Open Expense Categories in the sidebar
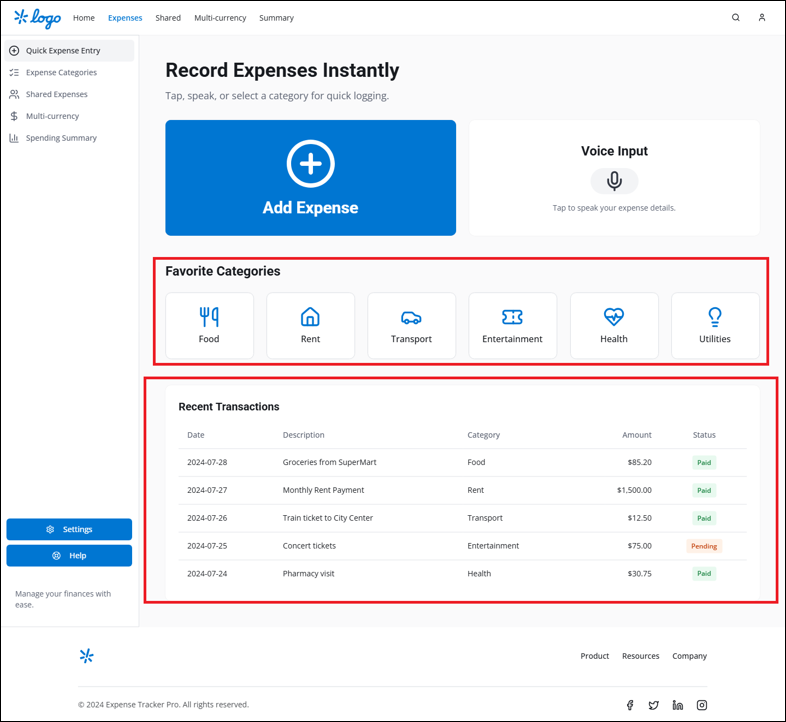 click(x=69, y=73)
